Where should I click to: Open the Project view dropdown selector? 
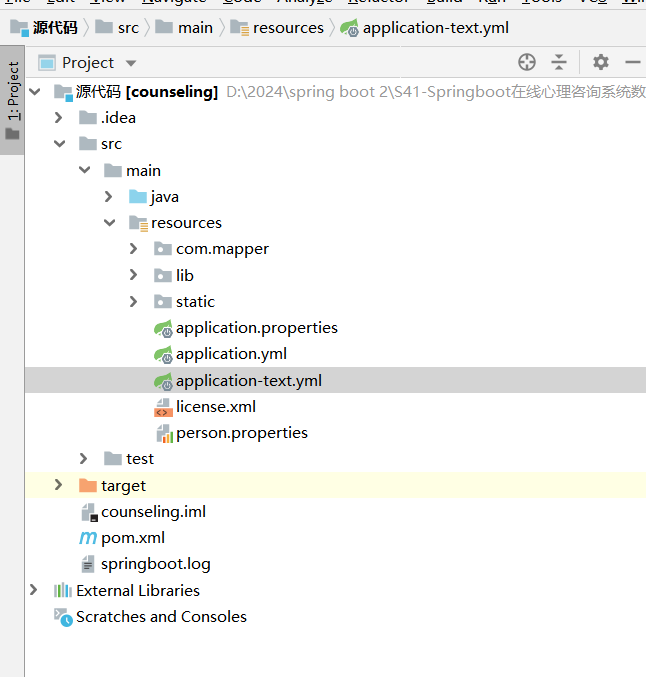132,62
